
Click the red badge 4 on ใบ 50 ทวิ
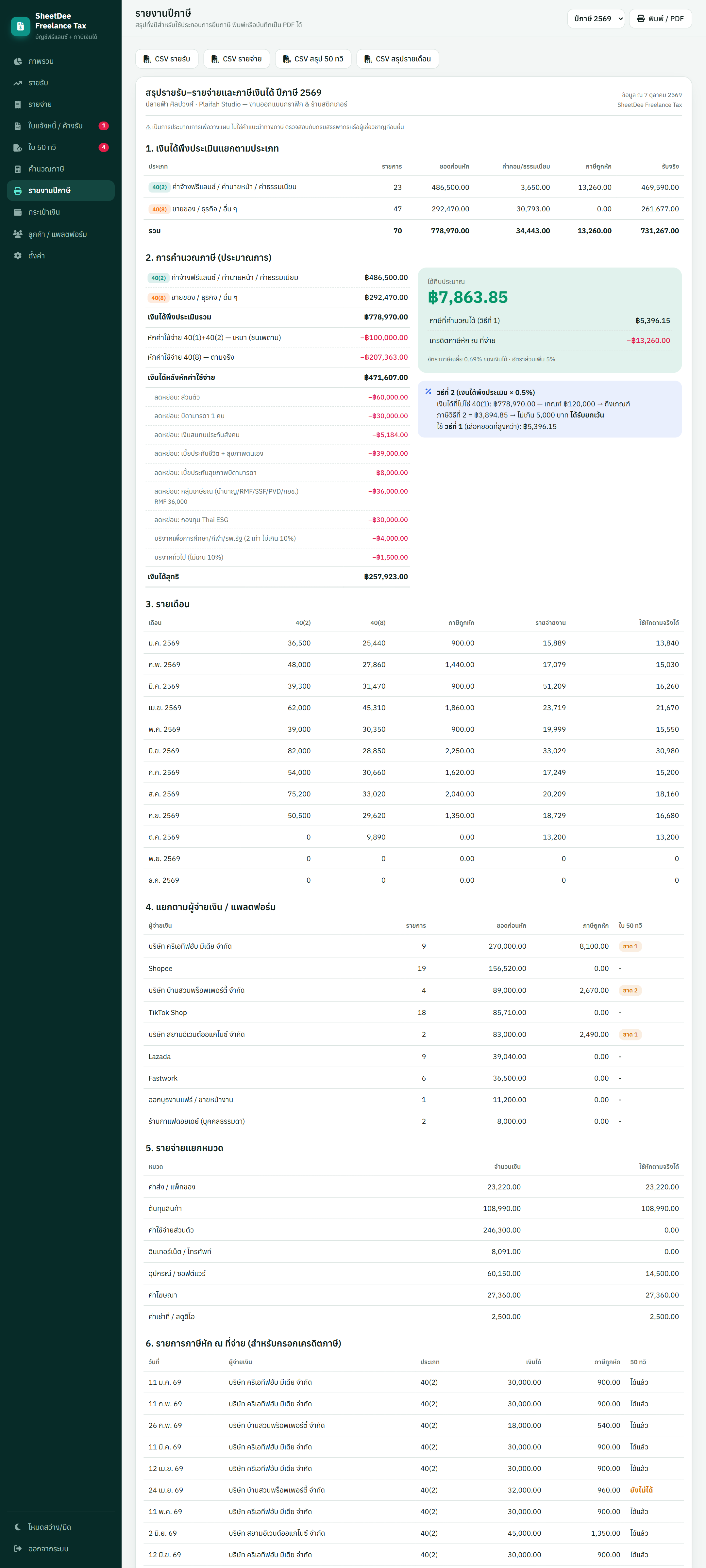click(x=104, y=147)
